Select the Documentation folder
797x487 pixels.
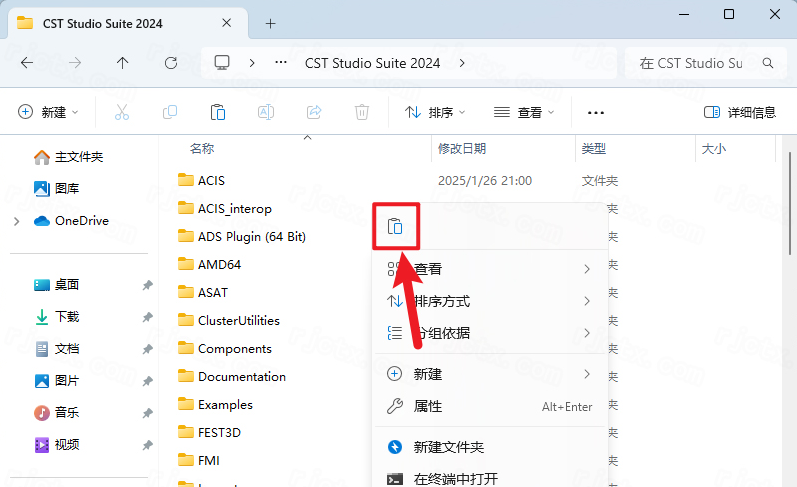click(241, 377)
